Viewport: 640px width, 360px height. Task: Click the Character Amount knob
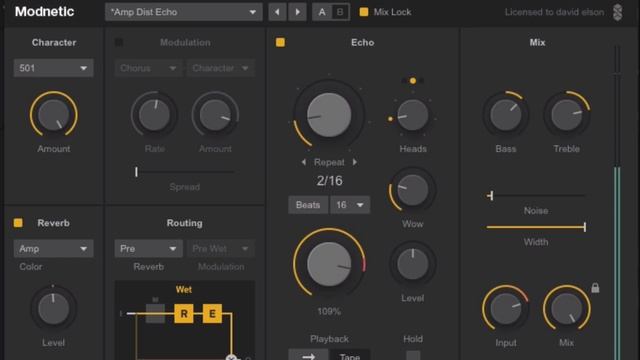[x=53, y=114]
